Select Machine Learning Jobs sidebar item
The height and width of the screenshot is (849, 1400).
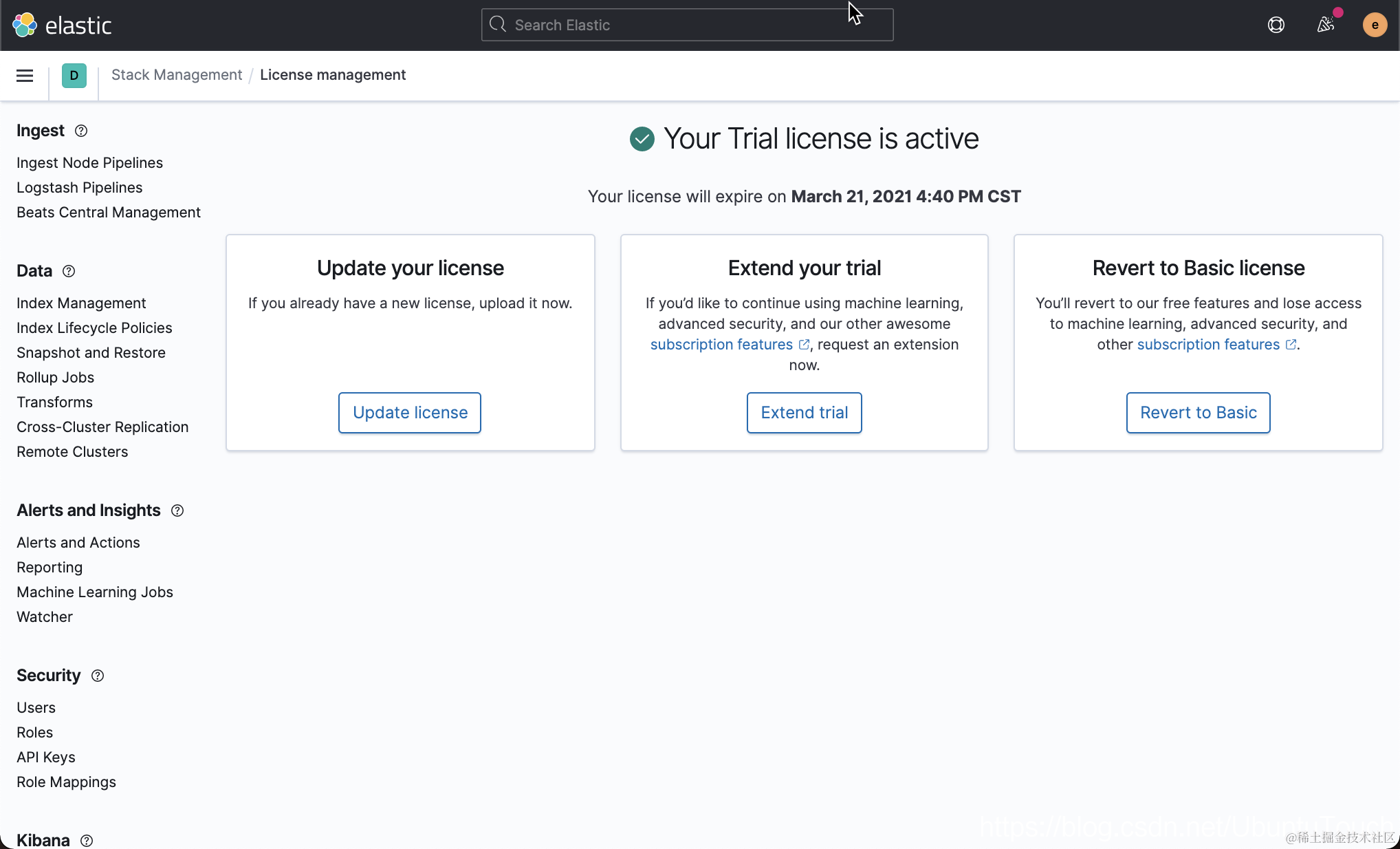click(95, 592)
